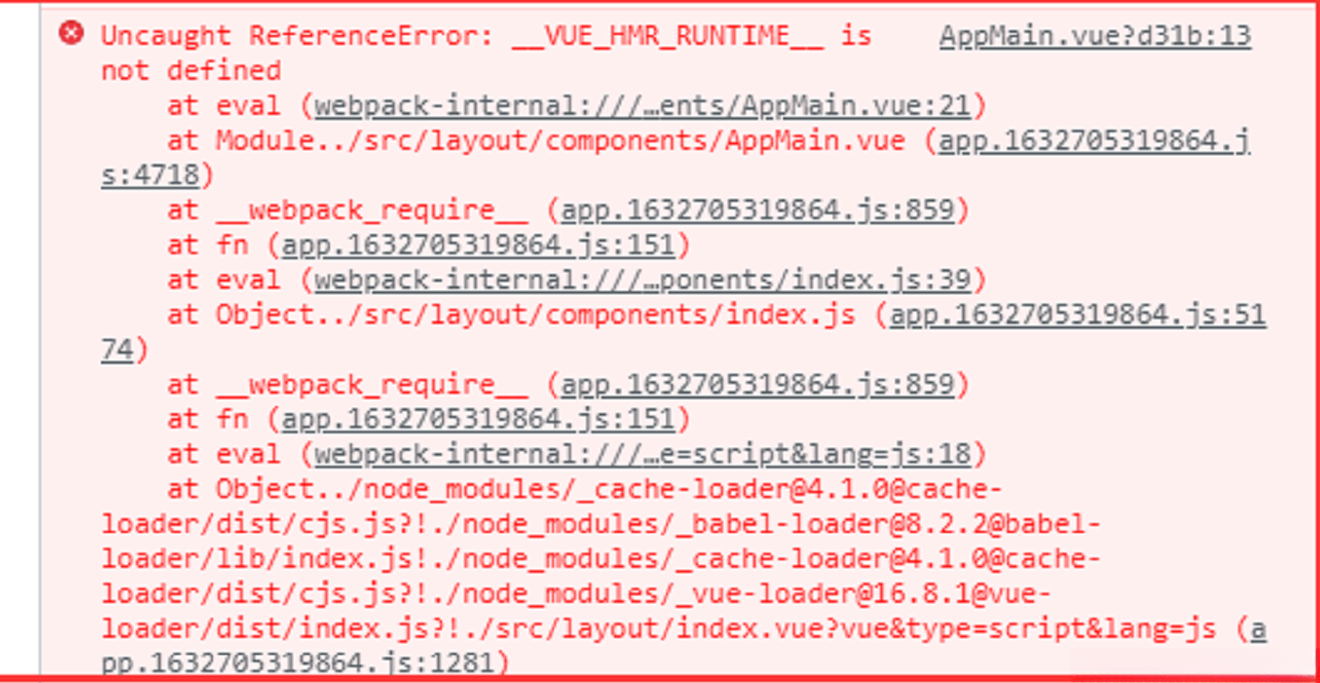Click the 'not defined' error message text
1320x683 pixels.
pyautogui.click(x=189, y=70)
